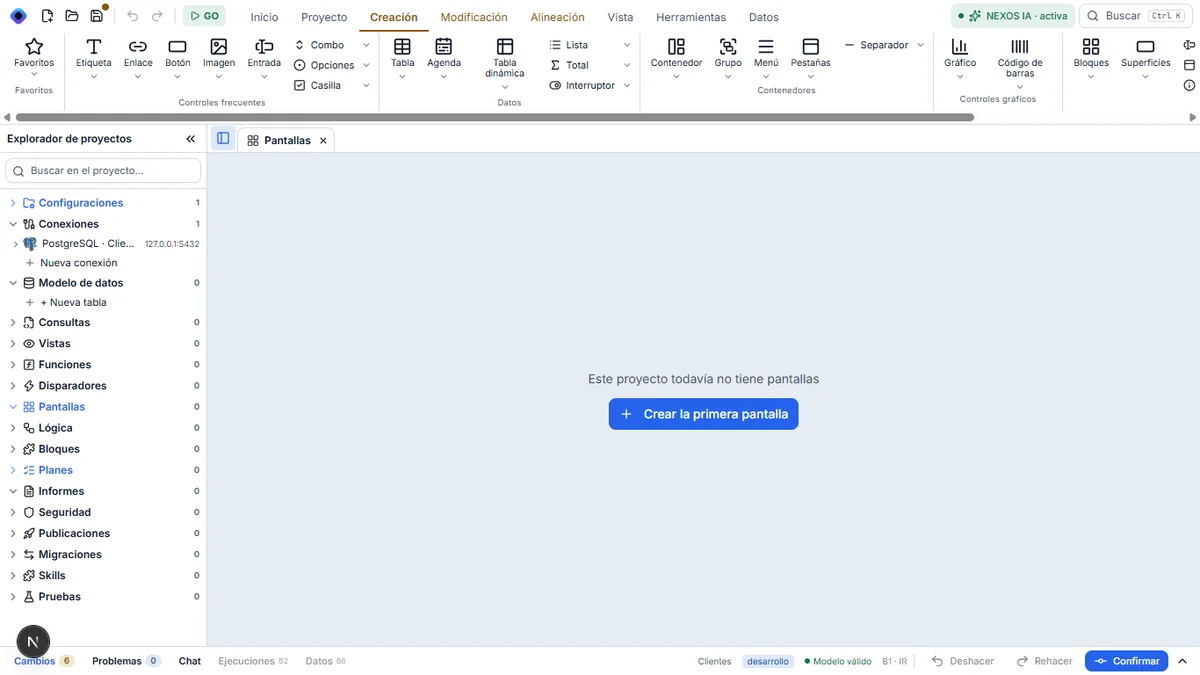Click the new file icon in title bar

click(47, 16)
